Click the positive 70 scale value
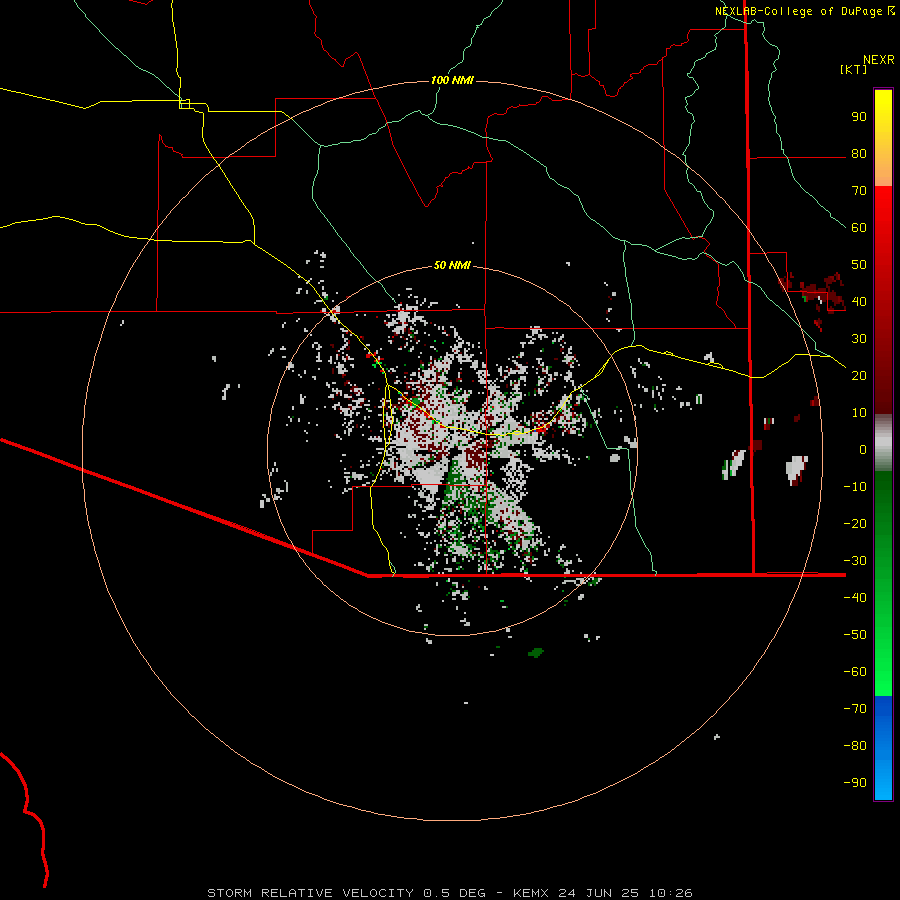The height and width of the screenshot is (900, 900). click(x=859, y=191)
